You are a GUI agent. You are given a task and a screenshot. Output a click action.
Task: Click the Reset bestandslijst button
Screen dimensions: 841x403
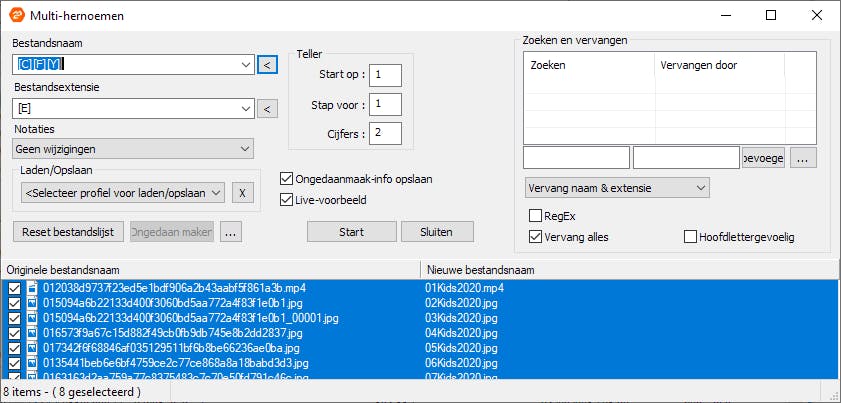coord(68,231)
